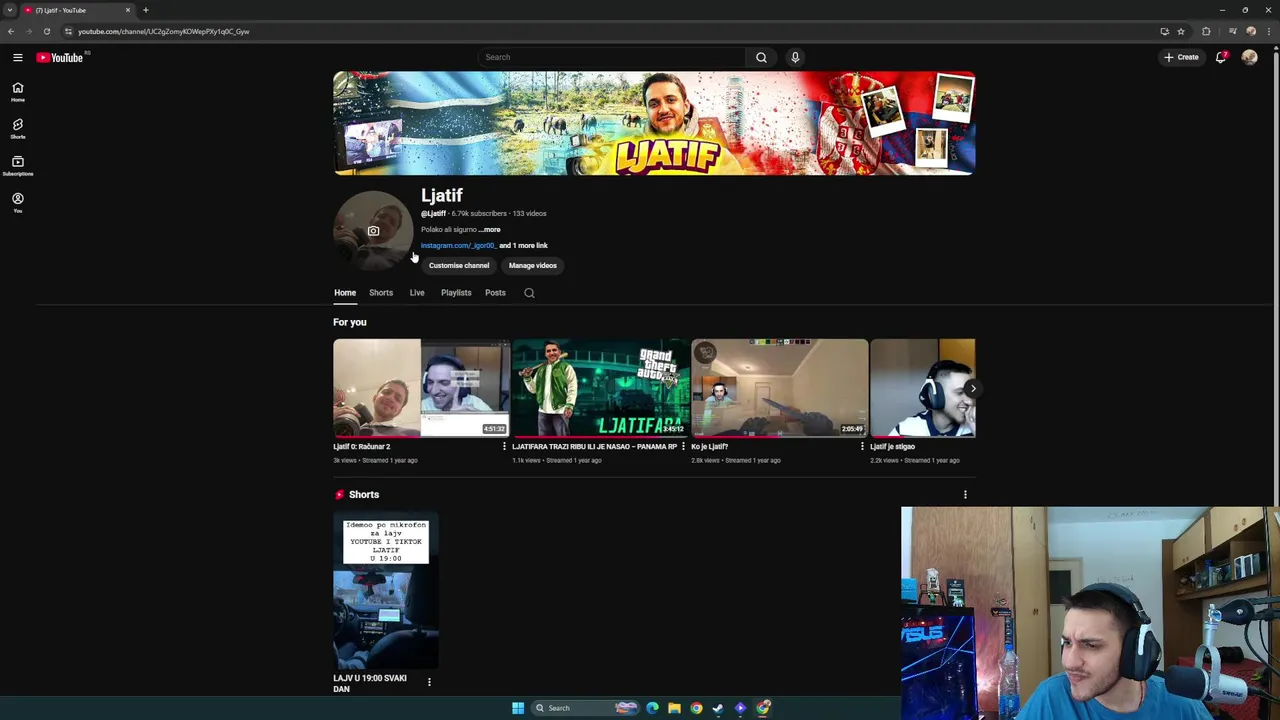
Task: Open Shorts section options menu
Action: coord(965,495)
